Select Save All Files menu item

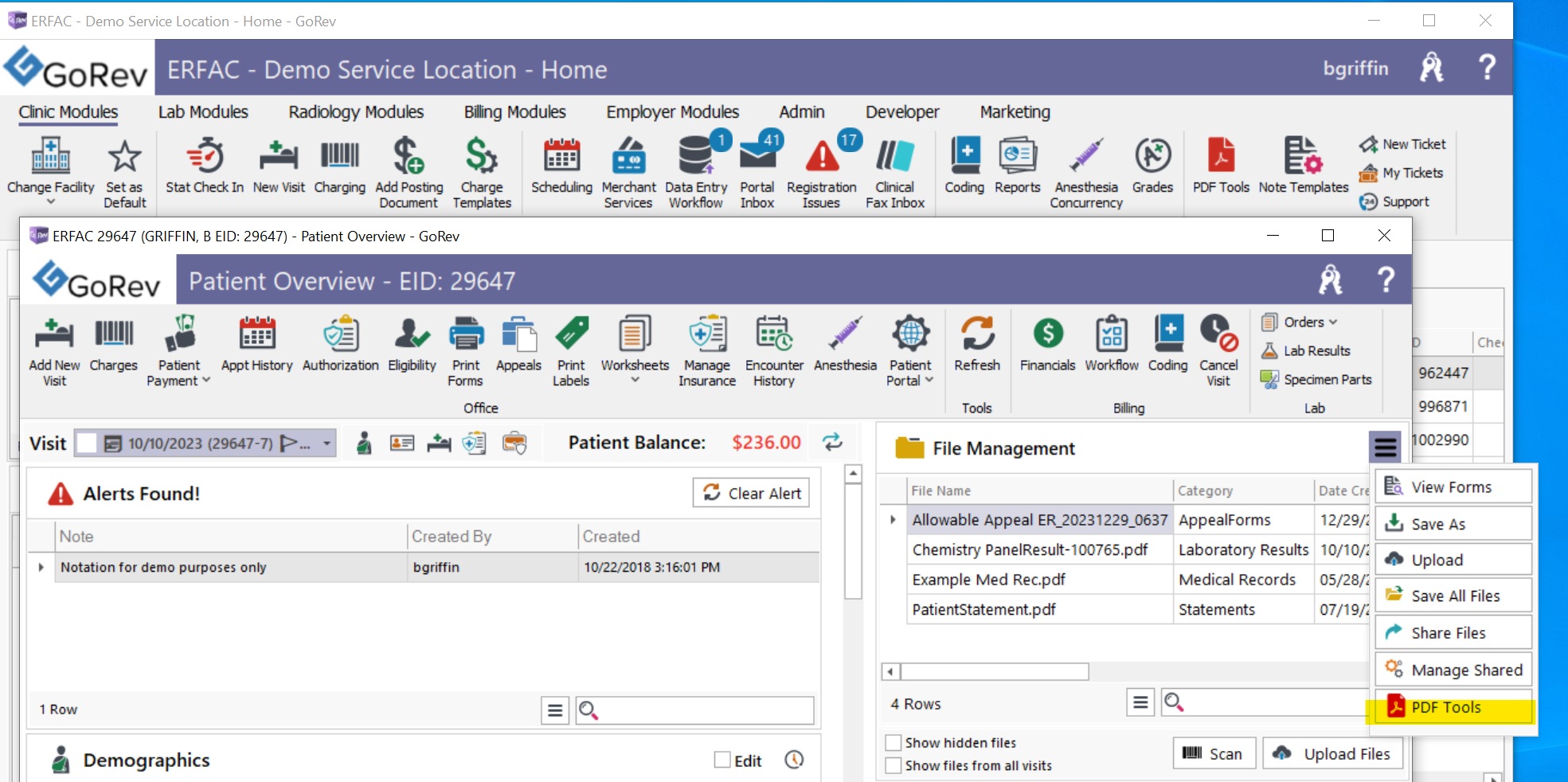tap(1453, 596)
